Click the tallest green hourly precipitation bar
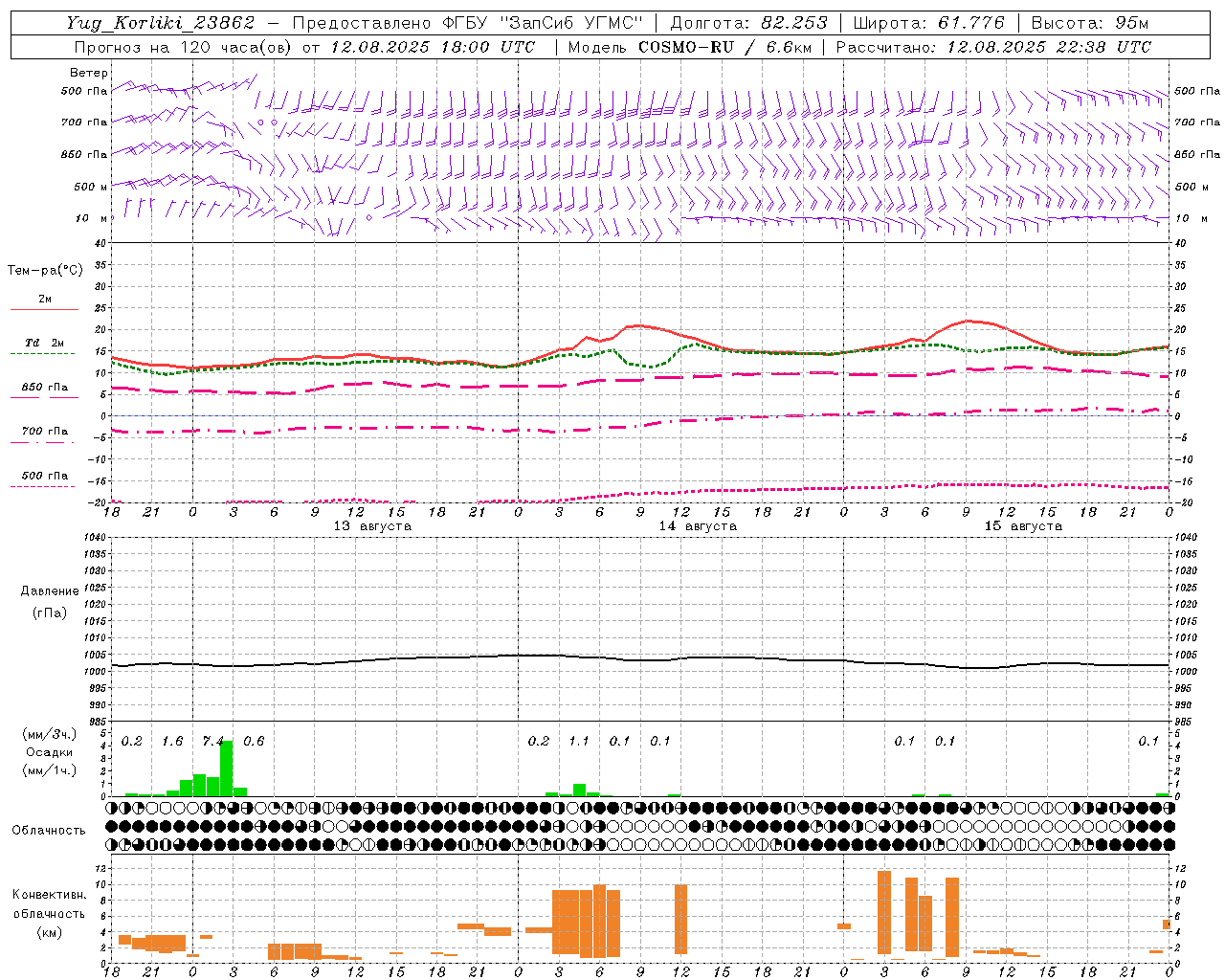 [227, 768]
